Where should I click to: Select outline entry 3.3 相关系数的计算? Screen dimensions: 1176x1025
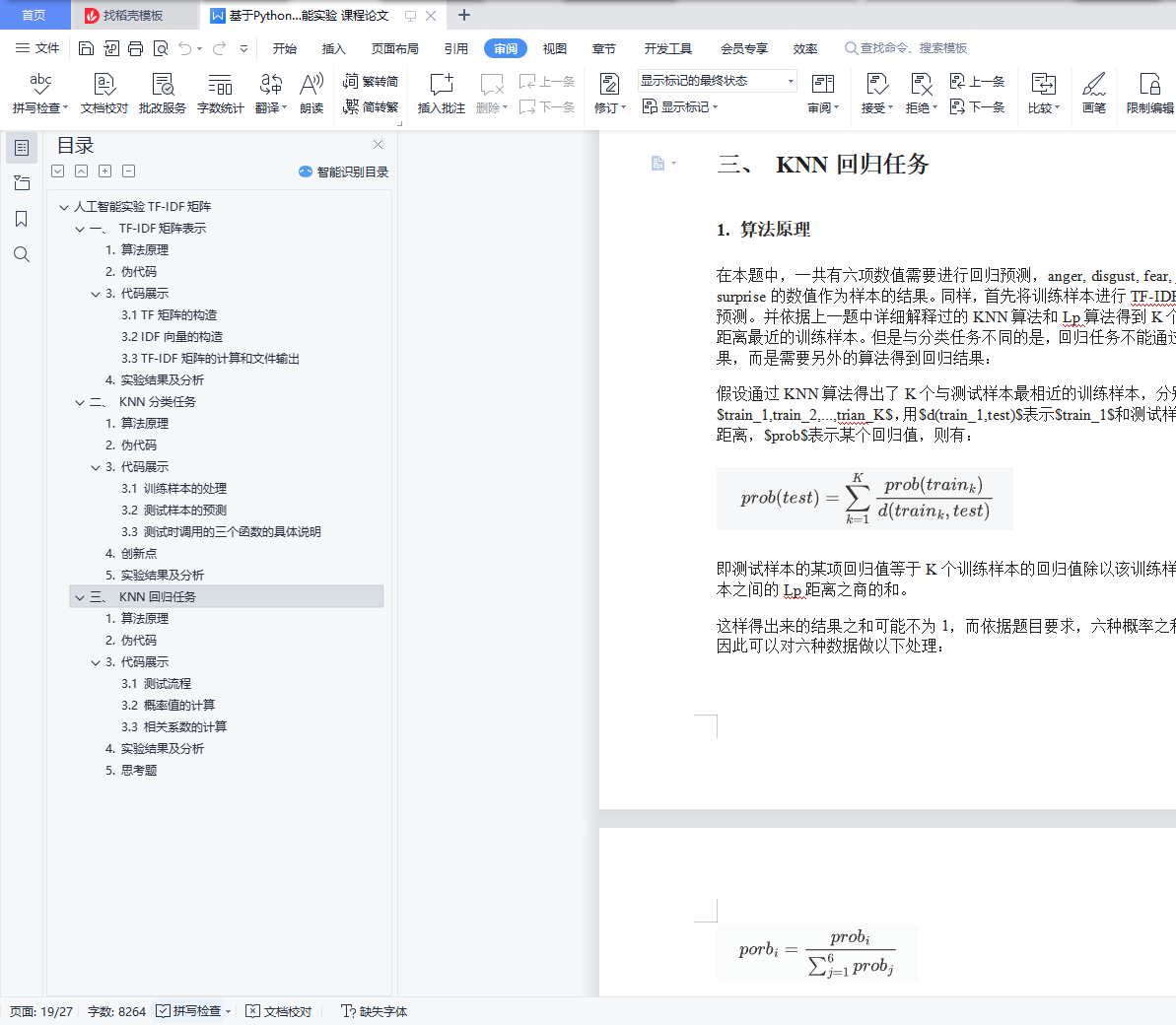[x=174, y=726]
